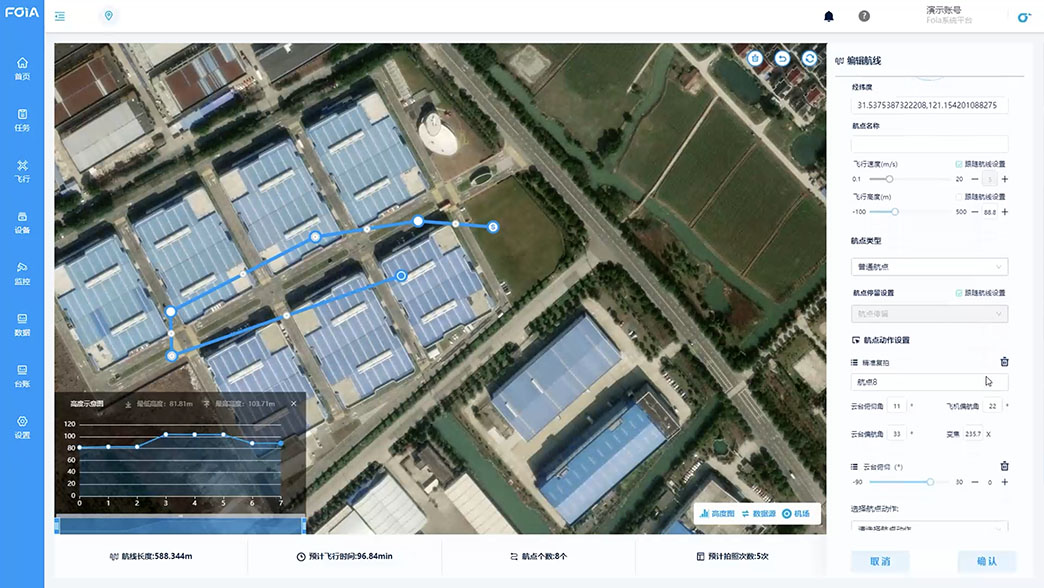
Task: Toggle follow-route checkbox for 飞行速度
Action: click(959, 164)
